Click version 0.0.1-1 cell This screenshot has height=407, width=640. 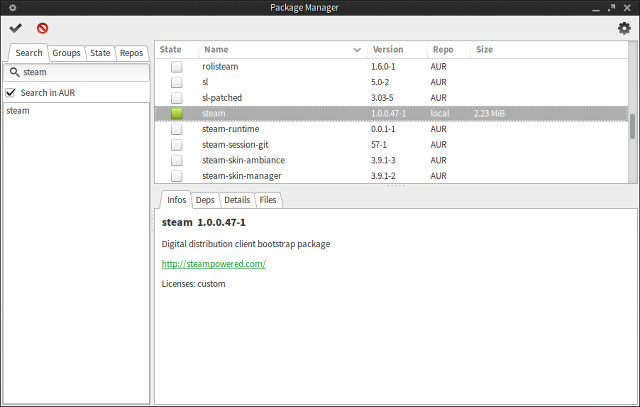tap(383, 129)
